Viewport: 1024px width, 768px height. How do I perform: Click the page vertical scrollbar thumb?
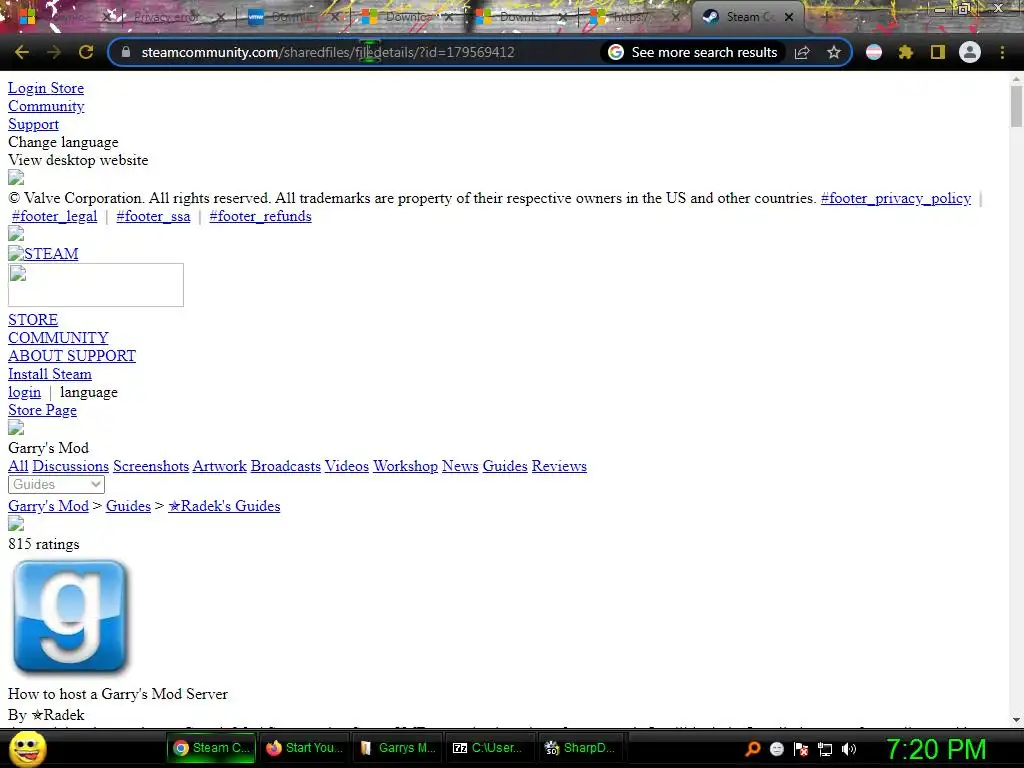[x=1016, y=106]
